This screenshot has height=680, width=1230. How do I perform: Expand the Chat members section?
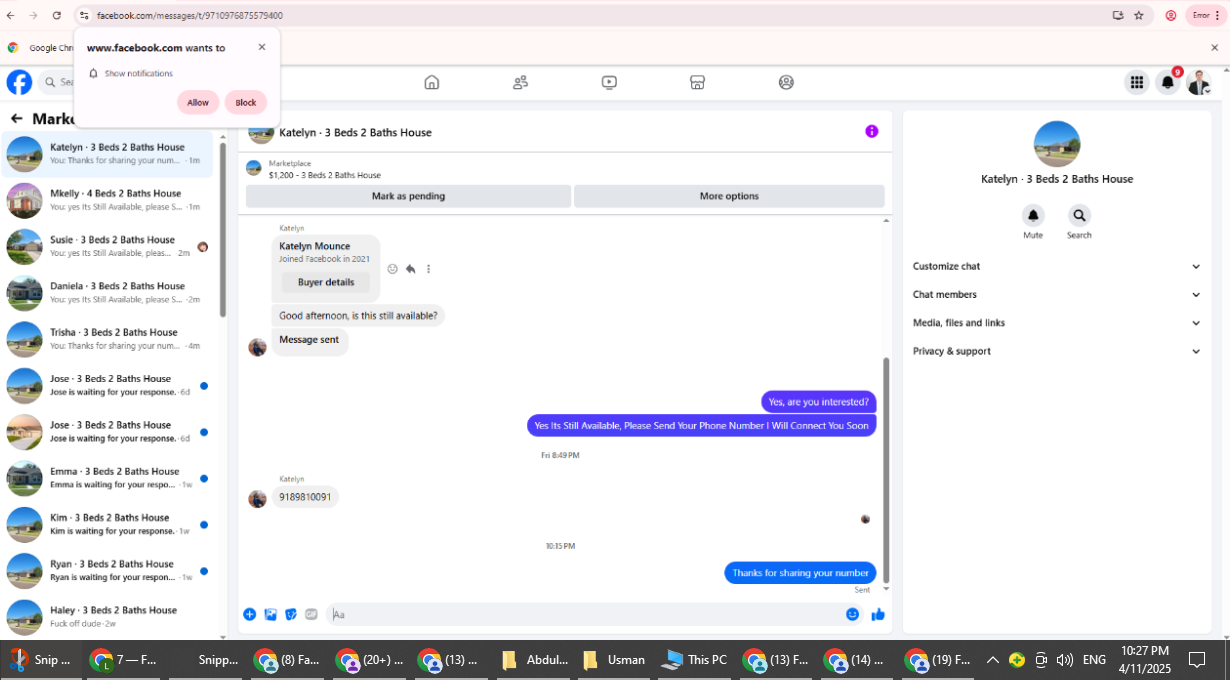[1056, 294]
